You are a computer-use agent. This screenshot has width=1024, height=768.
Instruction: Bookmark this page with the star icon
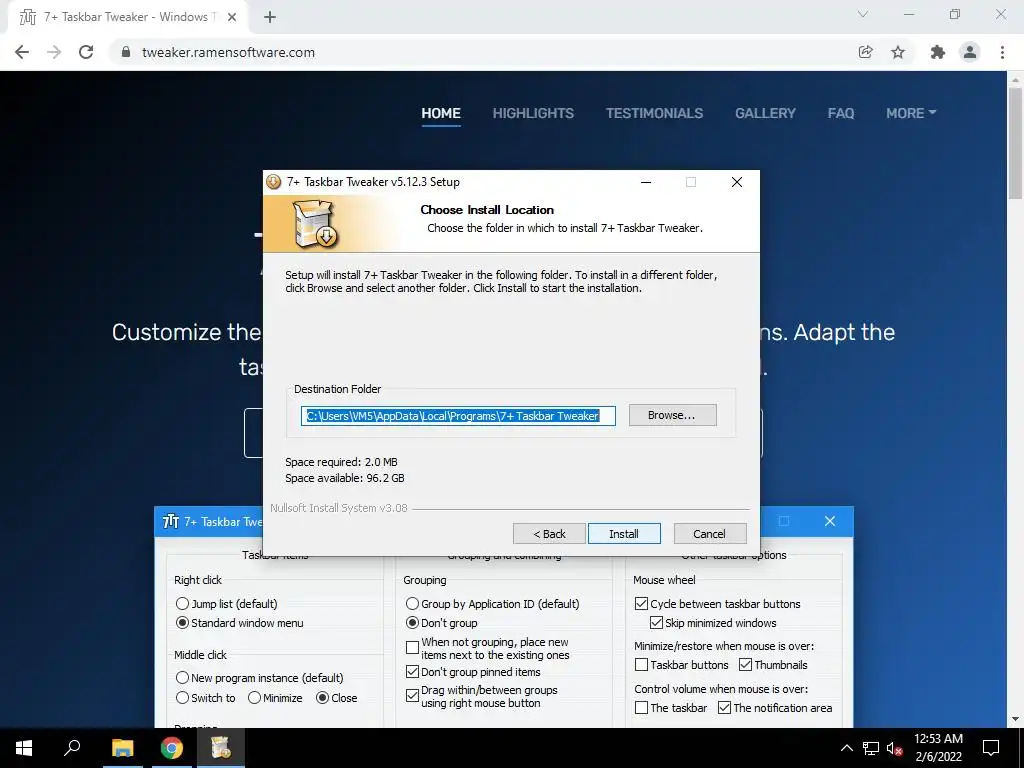[898, 52]
